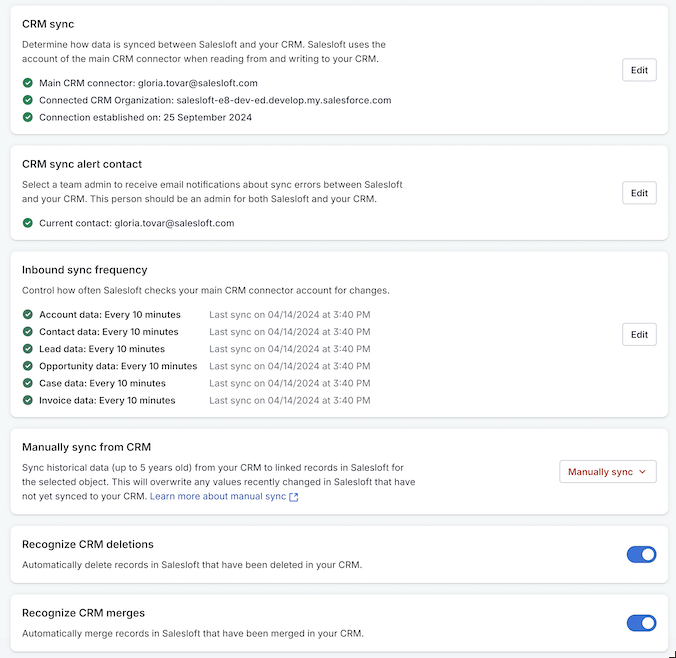676x658 pixels.
Task: Turn off Recognize CRM merges switch
Action: click(641, 623)
